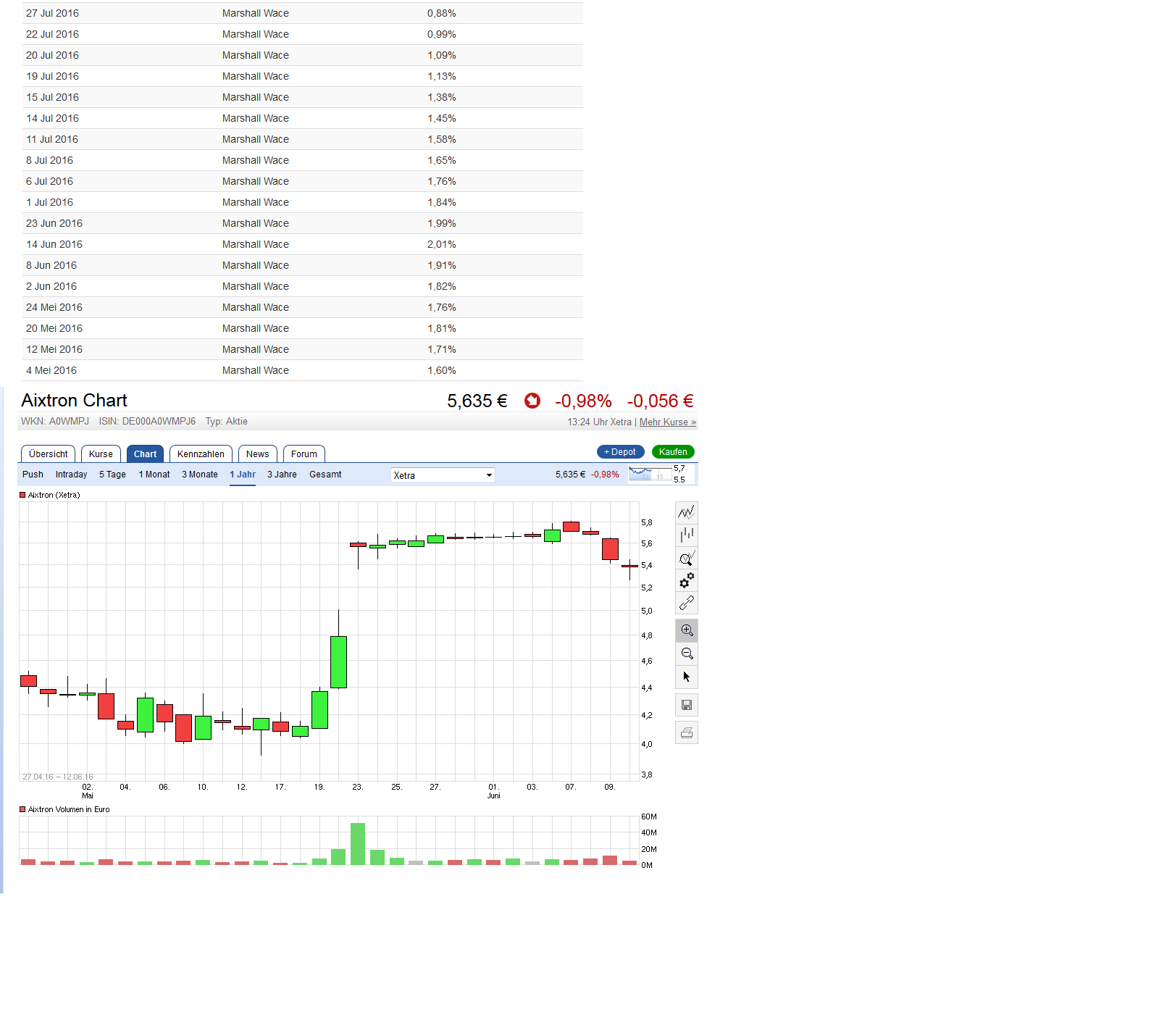Image resolution: width=1159 pixels, height=1036 pixels.
Task: Click Marshall Wace in the 20 Mei 2016 row
Action: (256, 328)
